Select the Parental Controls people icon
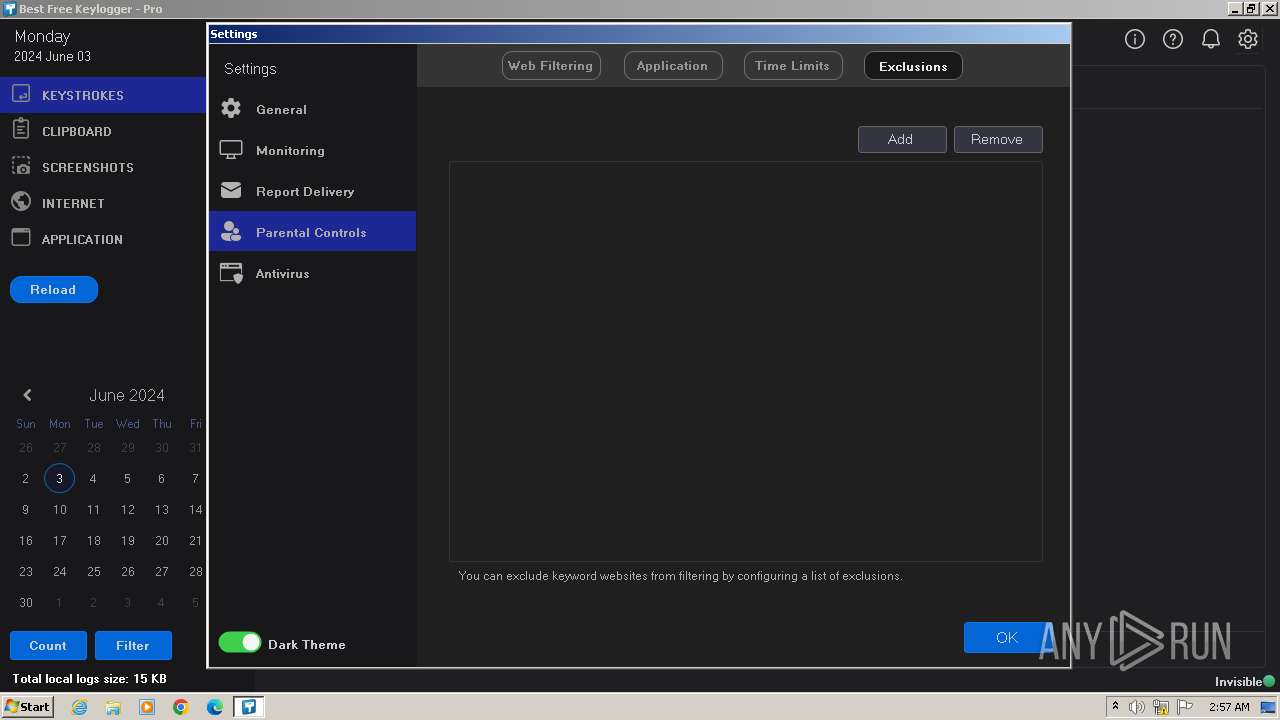The width and height of the screenshot is (1280, 720). [x=231, y=232]
